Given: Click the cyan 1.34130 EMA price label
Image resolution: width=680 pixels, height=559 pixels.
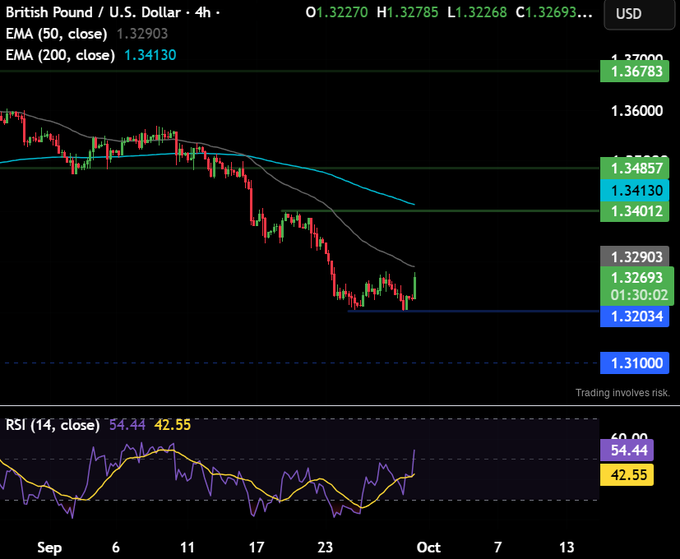Looking at the screenshot, I should [634, 190].
